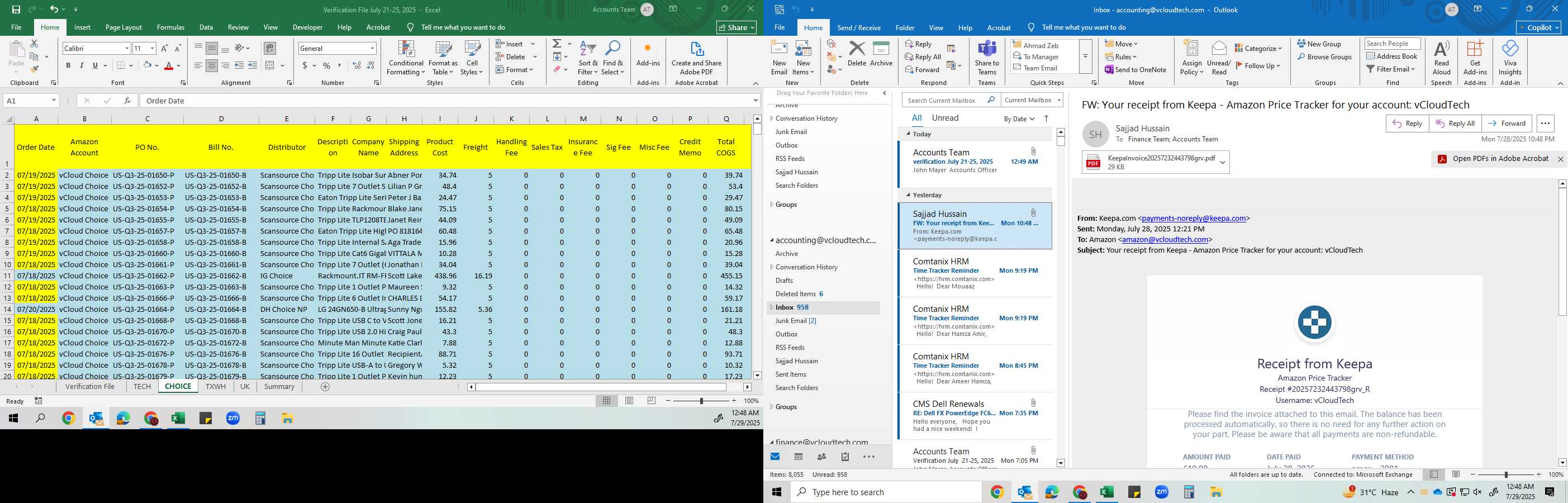Open Calendar view in Outlook navigation
Screen dimensions: 1568x503
pos(799,457)
